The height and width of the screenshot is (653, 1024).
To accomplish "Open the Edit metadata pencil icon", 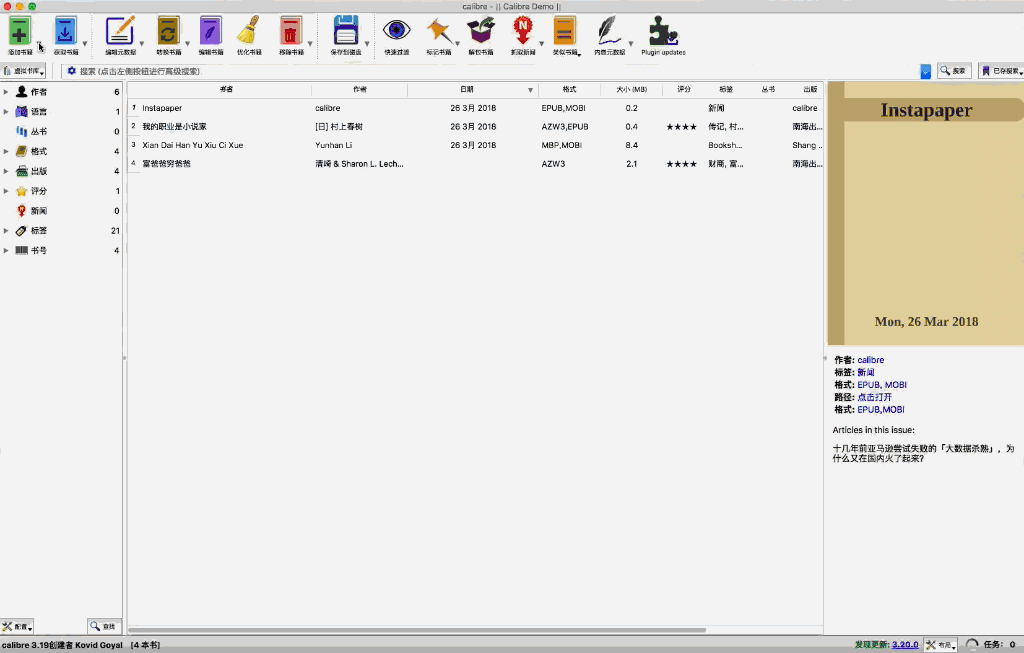I will (120, 31).
